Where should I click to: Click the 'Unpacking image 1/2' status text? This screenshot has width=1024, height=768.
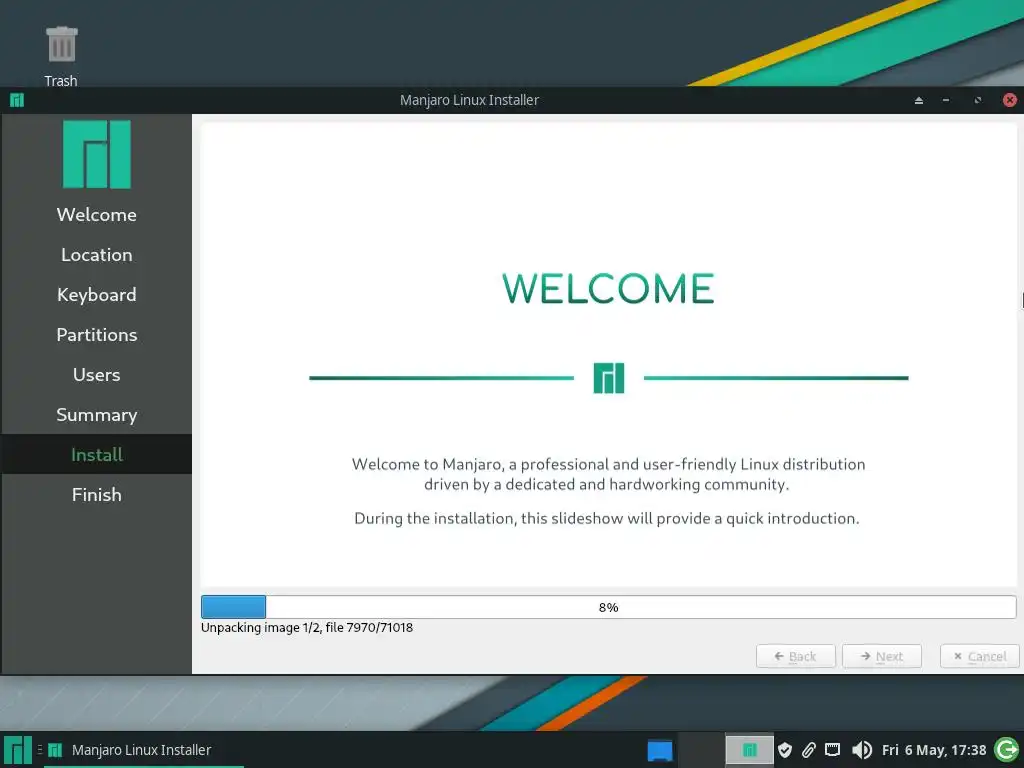tap(307, 628)
